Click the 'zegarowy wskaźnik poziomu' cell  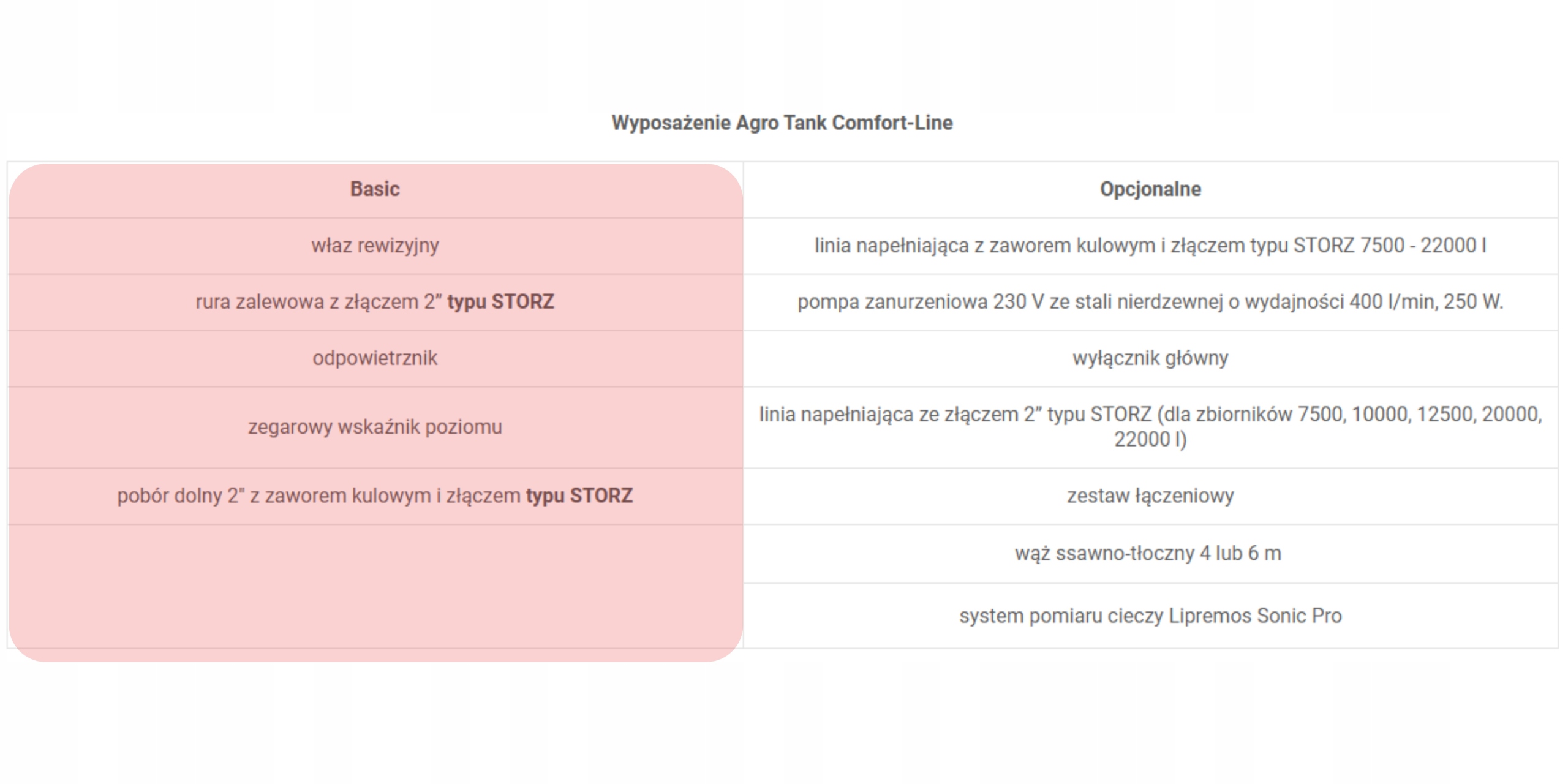(375, 427)
